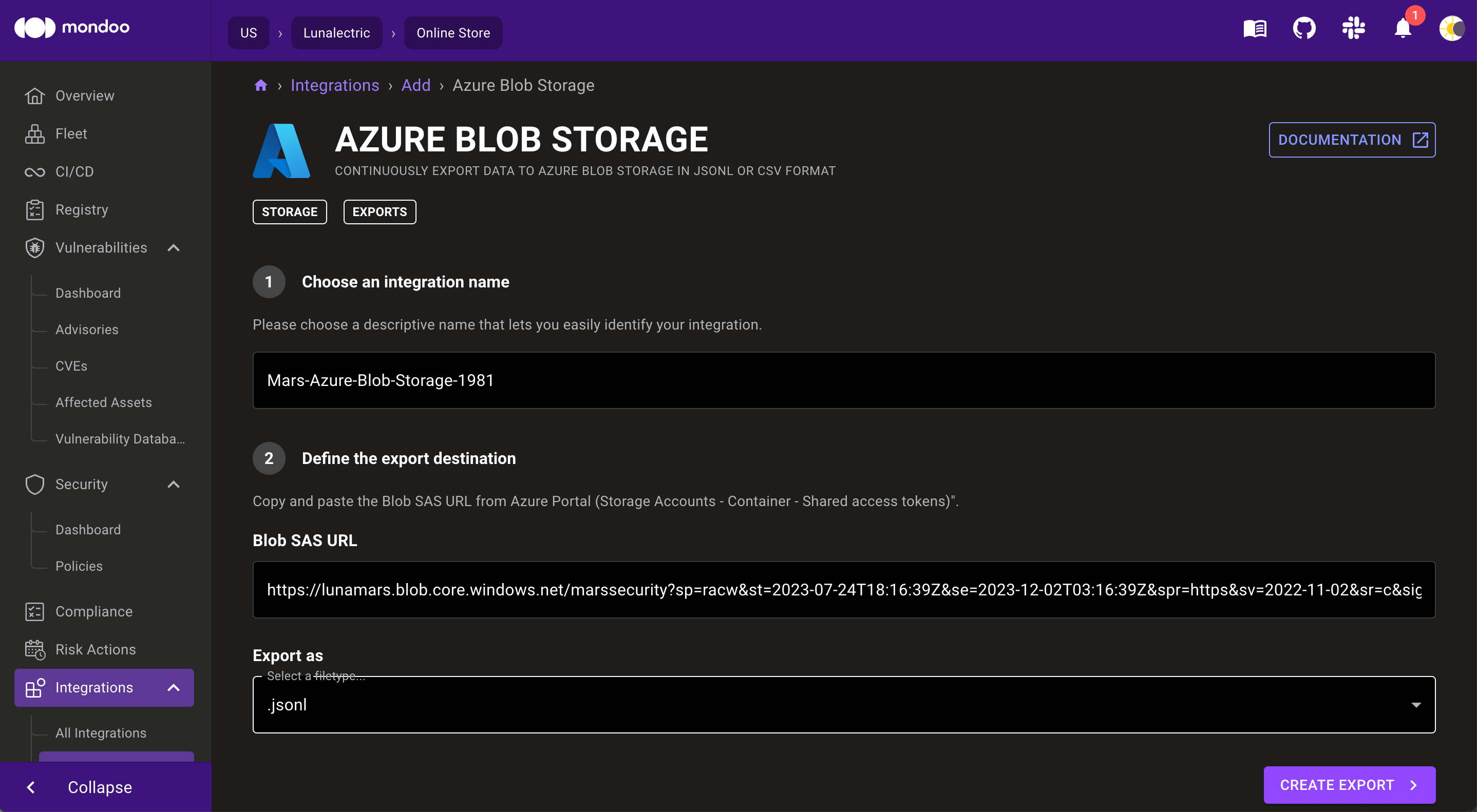This screenshot has height=812, width=1477.
Task: Click the Blob SAS URL input field
Action: pyautogui.click(x=844, y=589)
